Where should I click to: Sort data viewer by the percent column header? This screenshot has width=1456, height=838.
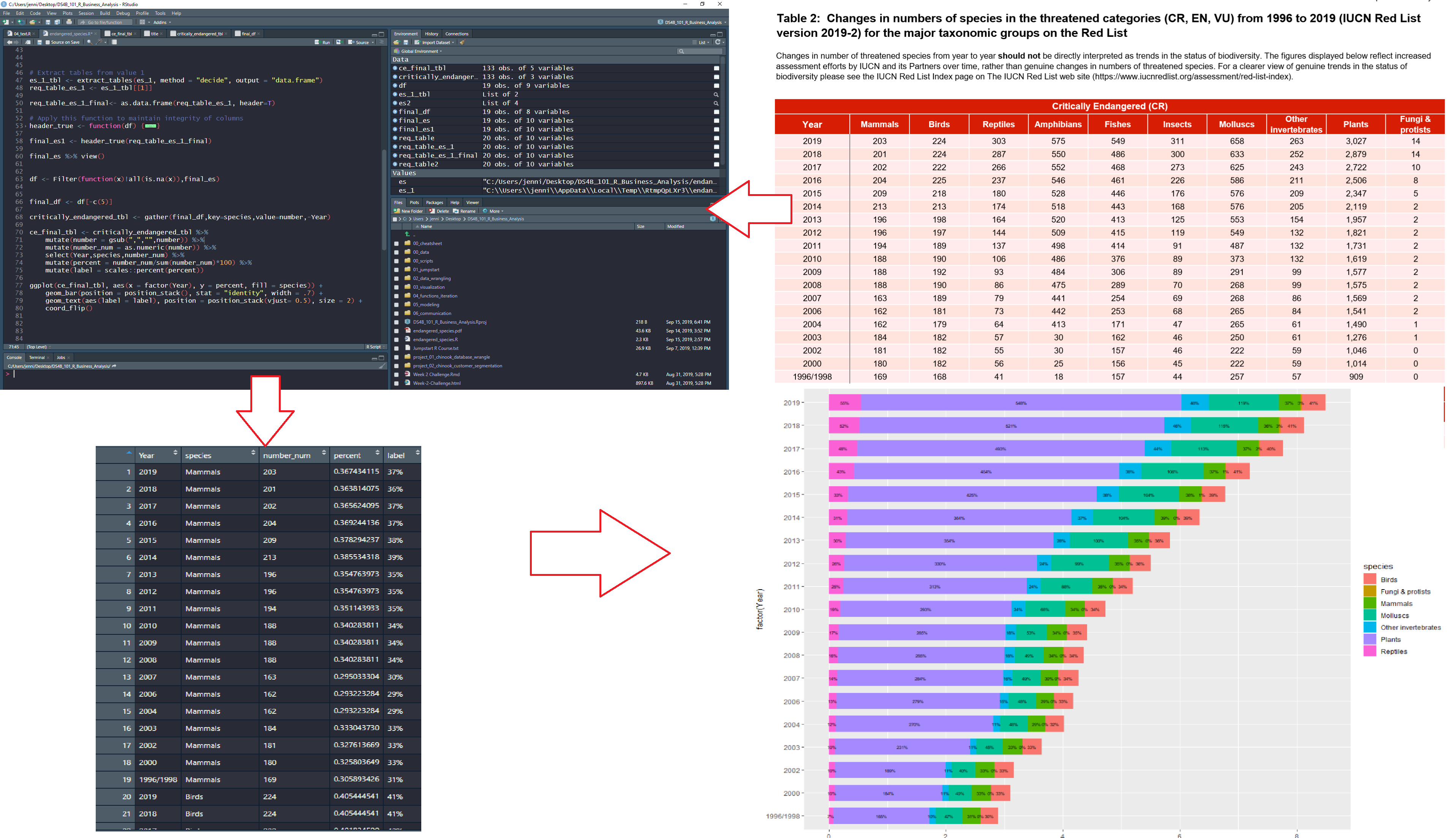coord(356,455)
